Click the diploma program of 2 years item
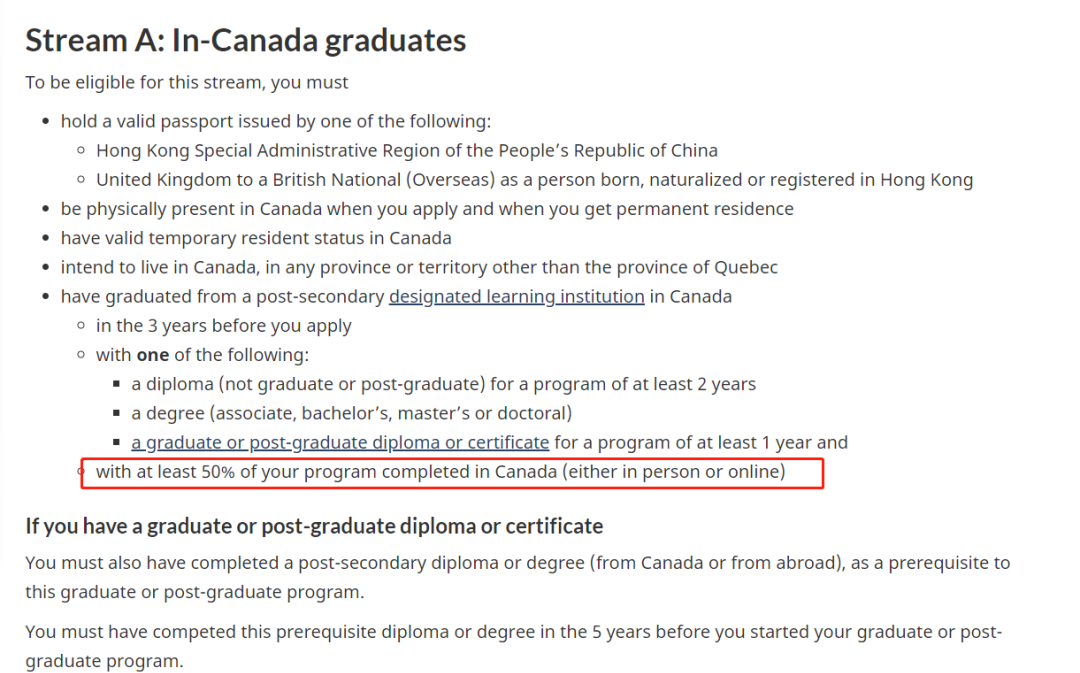 [444, 384]
